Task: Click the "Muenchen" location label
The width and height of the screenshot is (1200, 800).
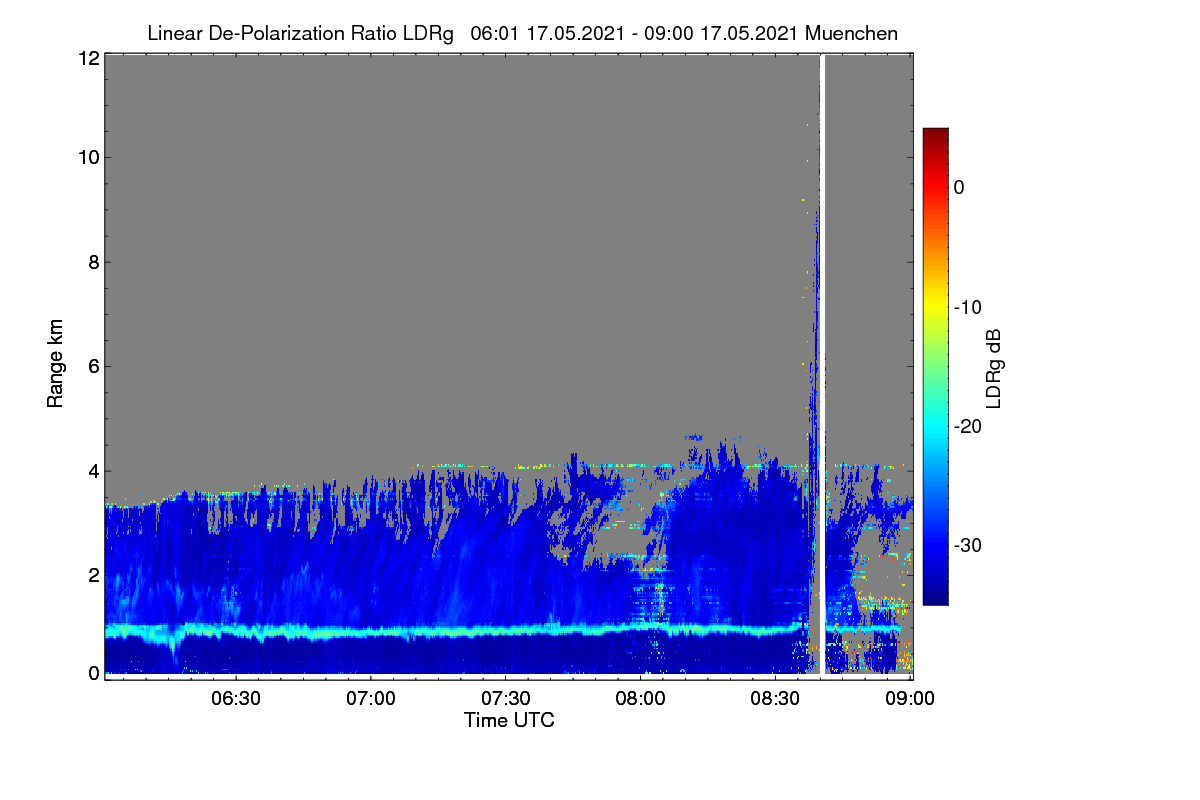Action: (852, 33)
